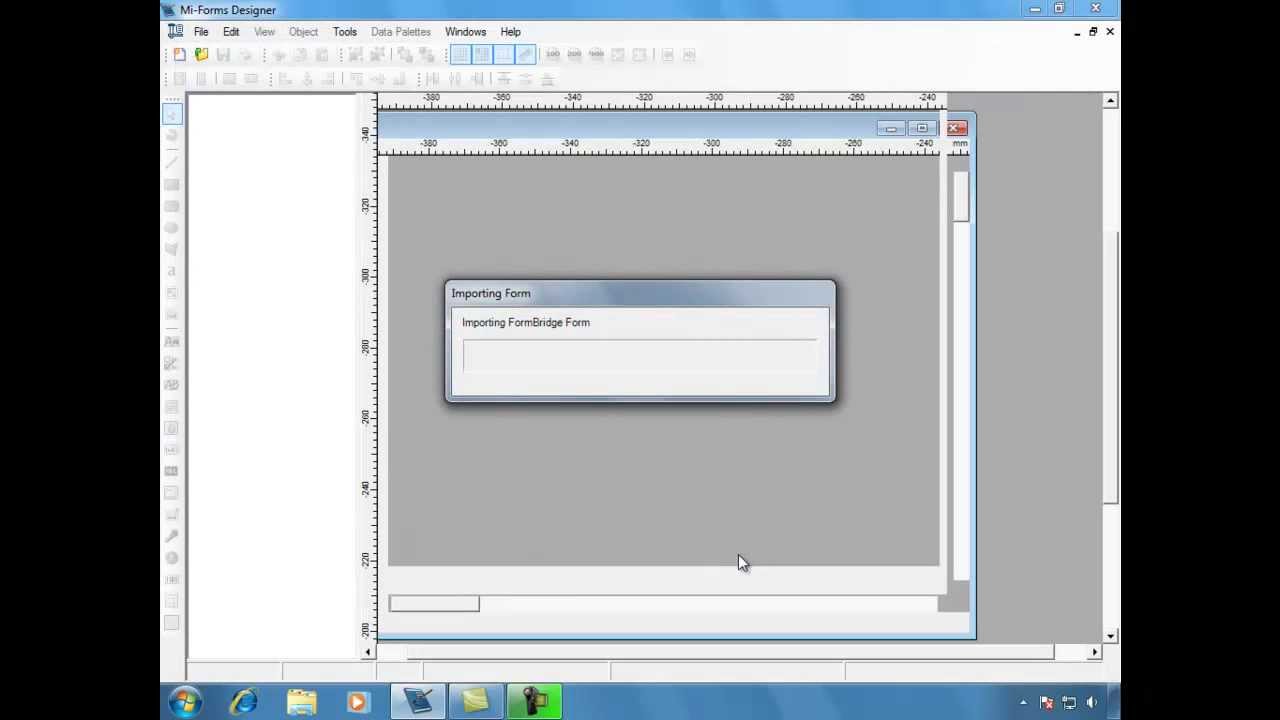Toggle the highlighted toolbar button with diagonal line
Viewport: 1280px width, 720px height.
[525, 55]
